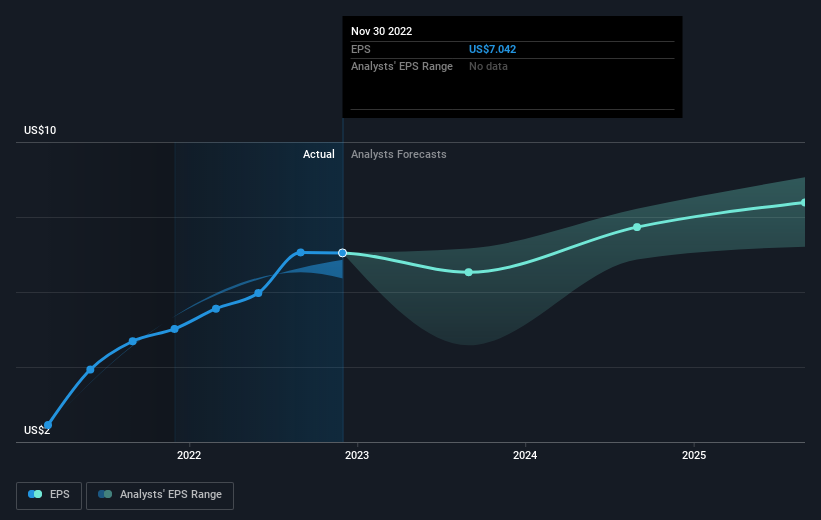Image resolution: width=821 pixels, height=520 pixels.
Task: Click the No data text in tooltip
Action: tap(488, 67)
